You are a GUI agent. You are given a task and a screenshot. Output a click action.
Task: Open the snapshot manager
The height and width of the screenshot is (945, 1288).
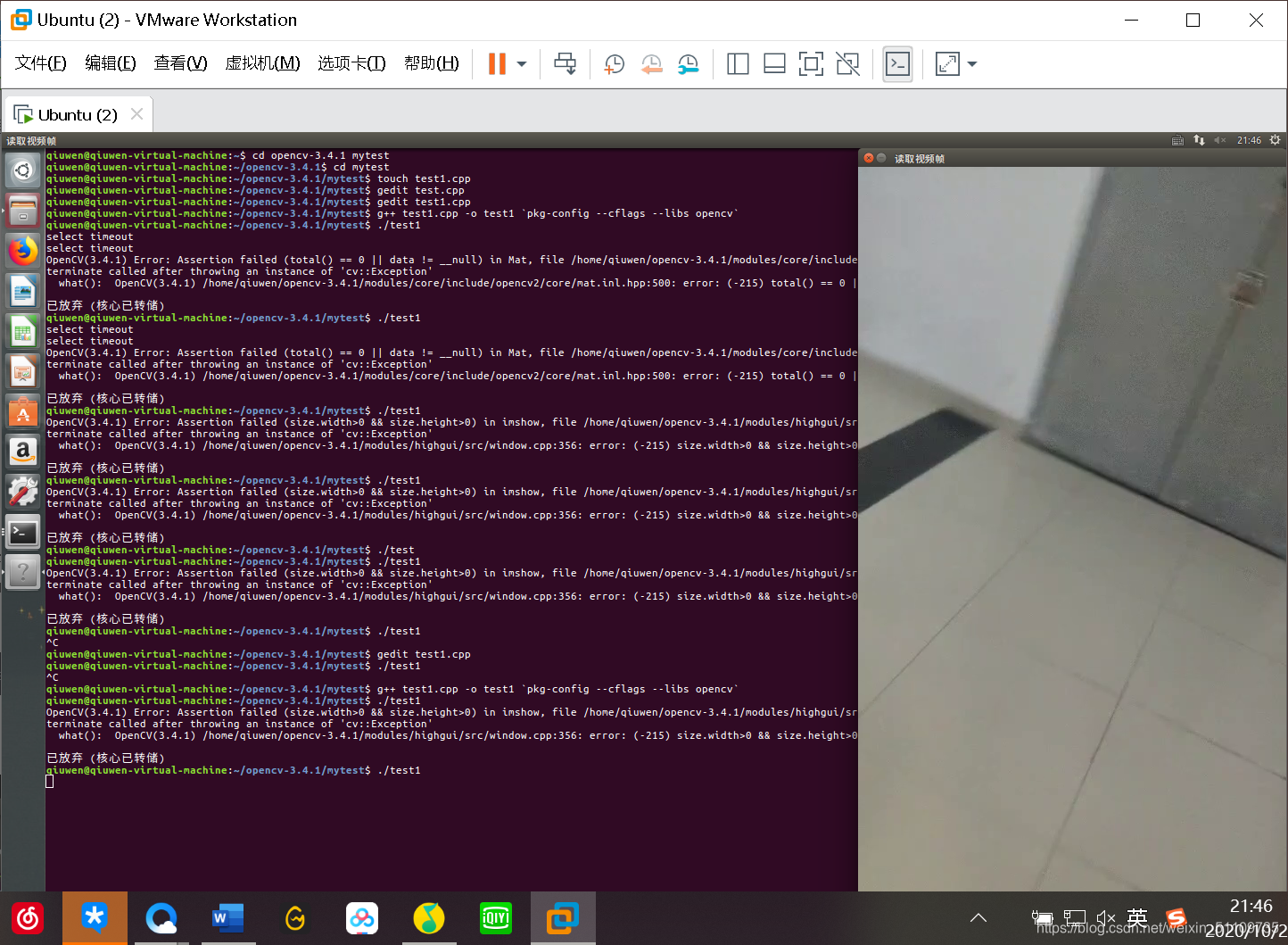pyautogui.click(x=688, y=63)
